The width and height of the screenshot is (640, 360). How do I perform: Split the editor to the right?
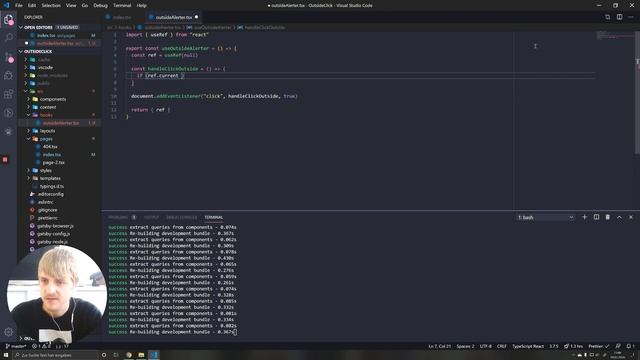click(620, 17)
